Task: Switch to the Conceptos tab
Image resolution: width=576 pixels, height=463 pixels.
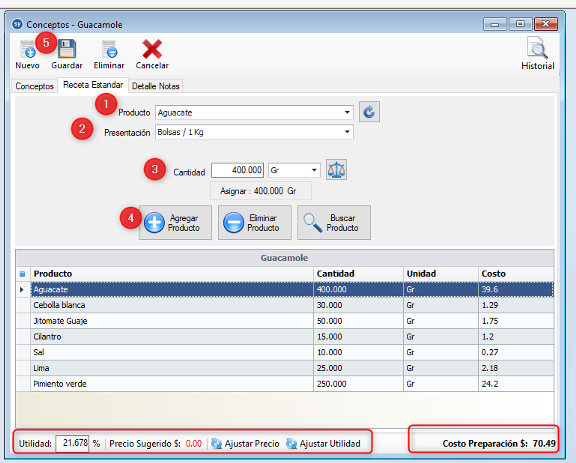Action: click(x=35, y=86)
